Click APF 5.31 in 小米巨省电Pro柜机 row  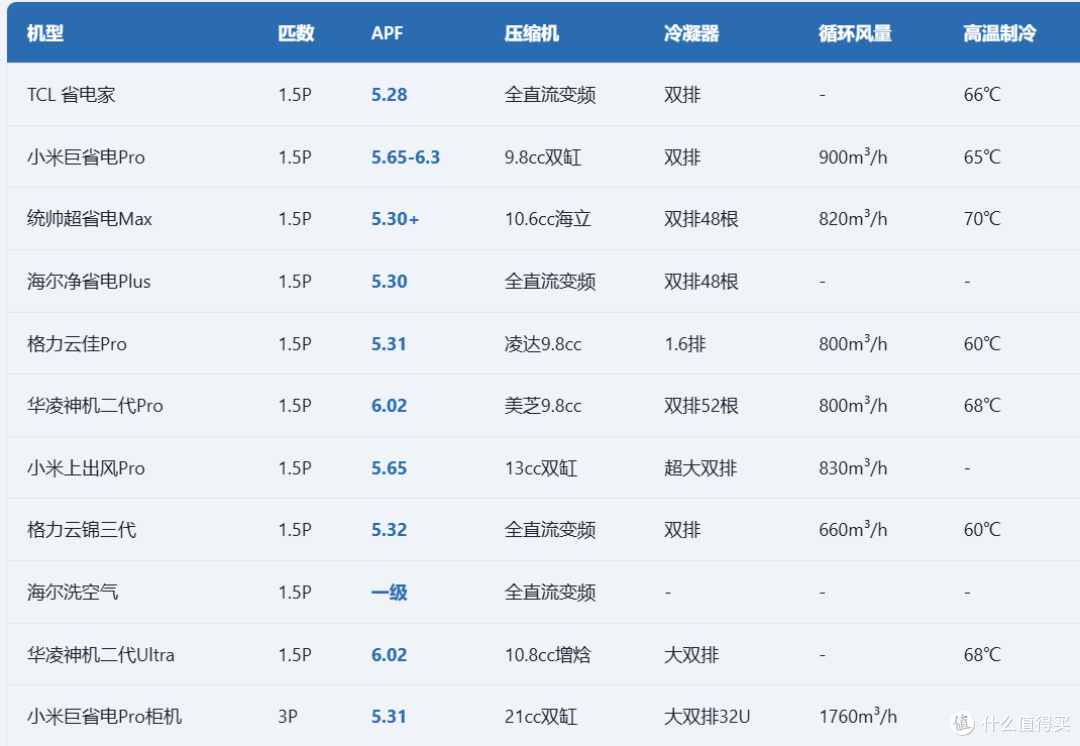coord(389,716)
